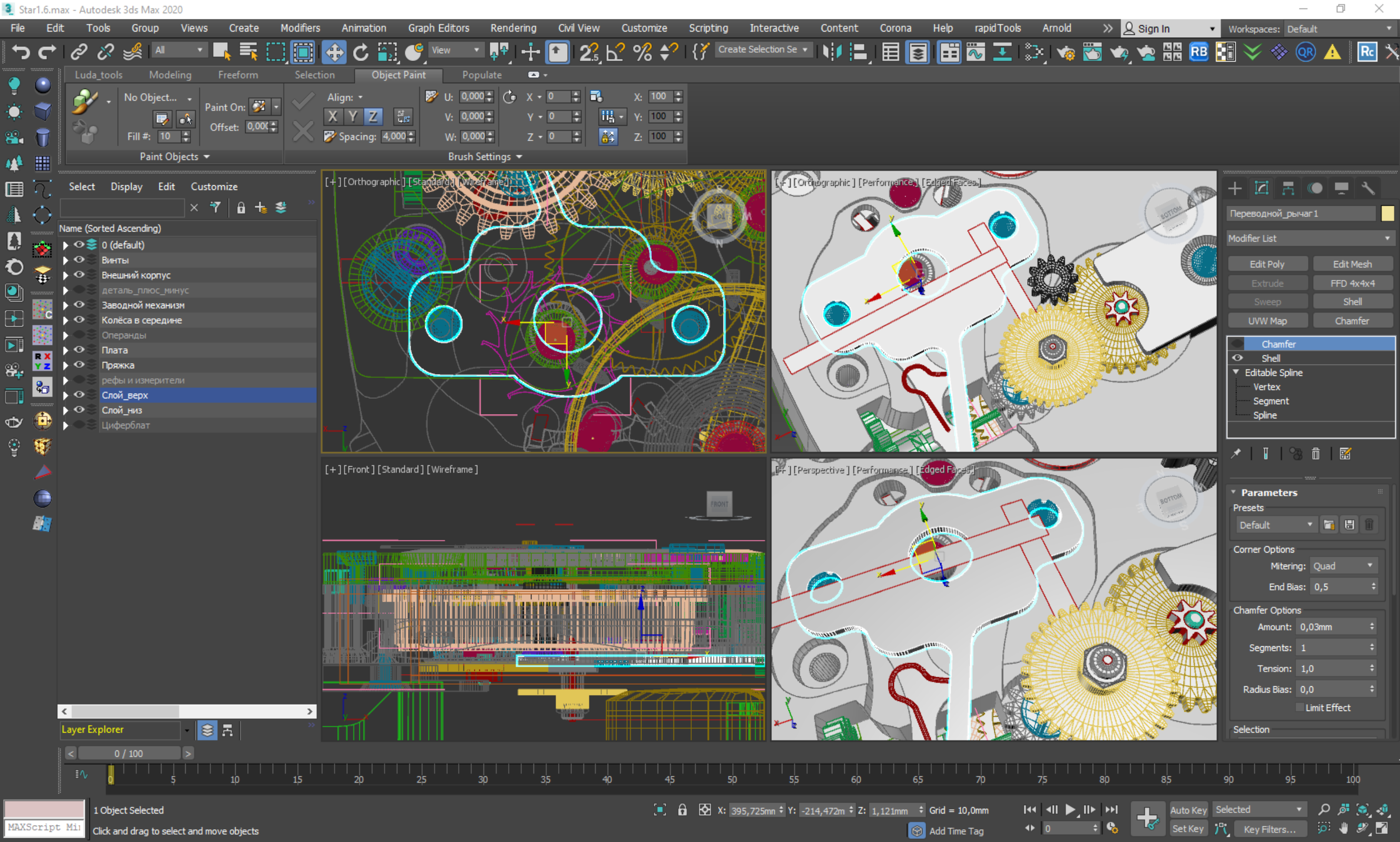The height and width of the screenshot is (842, 1400).
Task: Remove modifier from stack trash icon
Action: pos(1315,453)
